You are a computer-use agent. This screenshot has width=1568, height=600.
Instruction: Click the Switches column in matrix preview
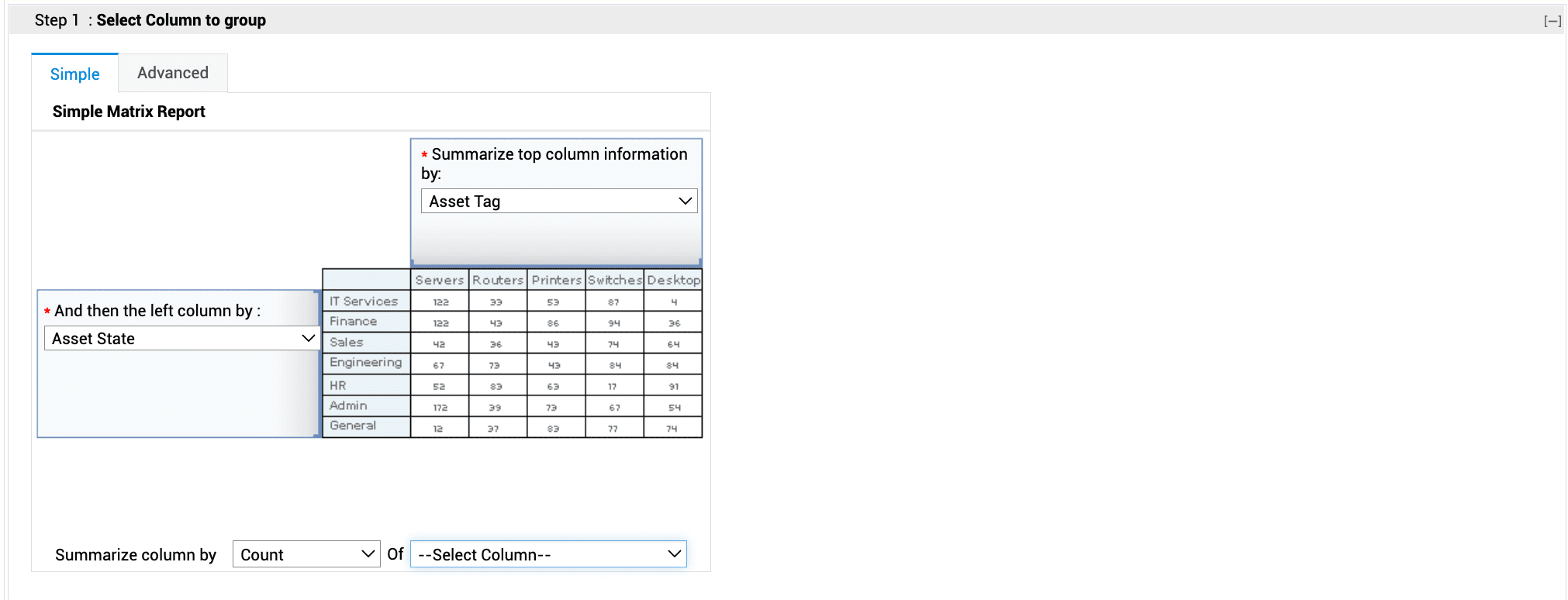pyautogui.click(x=614, y=280)
